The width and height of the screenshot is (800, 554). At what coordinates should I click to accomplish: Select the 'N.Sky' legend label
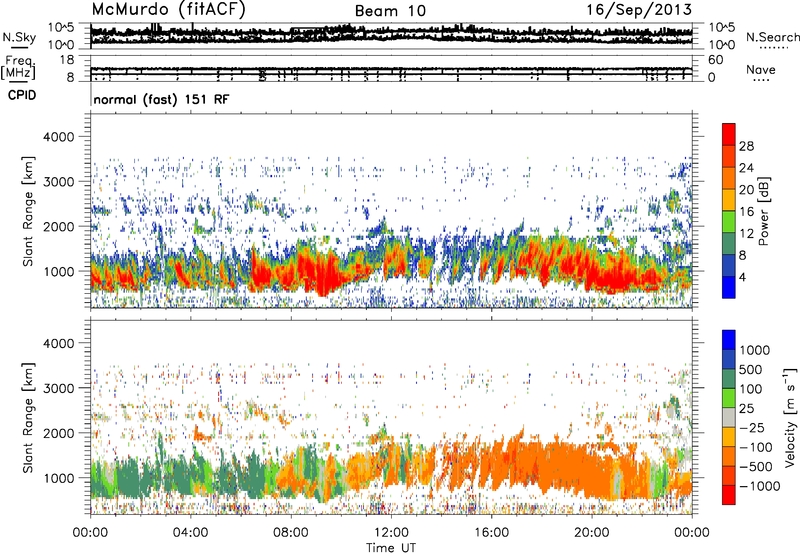click(x=19, y=37)
